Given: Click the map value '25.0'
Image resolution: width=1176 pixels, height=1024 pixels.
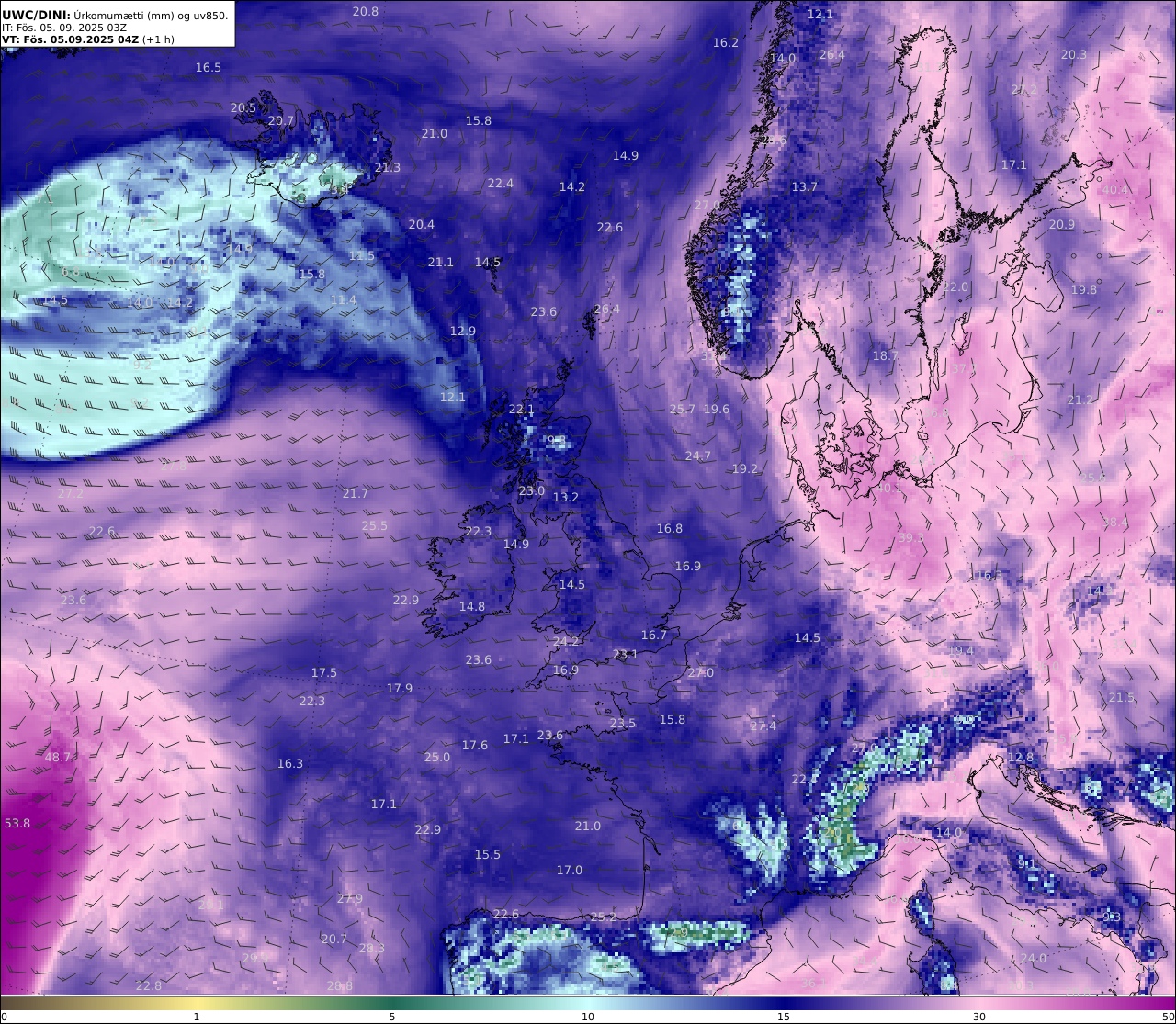Looking at the screenshot, I should coord(437,758).
